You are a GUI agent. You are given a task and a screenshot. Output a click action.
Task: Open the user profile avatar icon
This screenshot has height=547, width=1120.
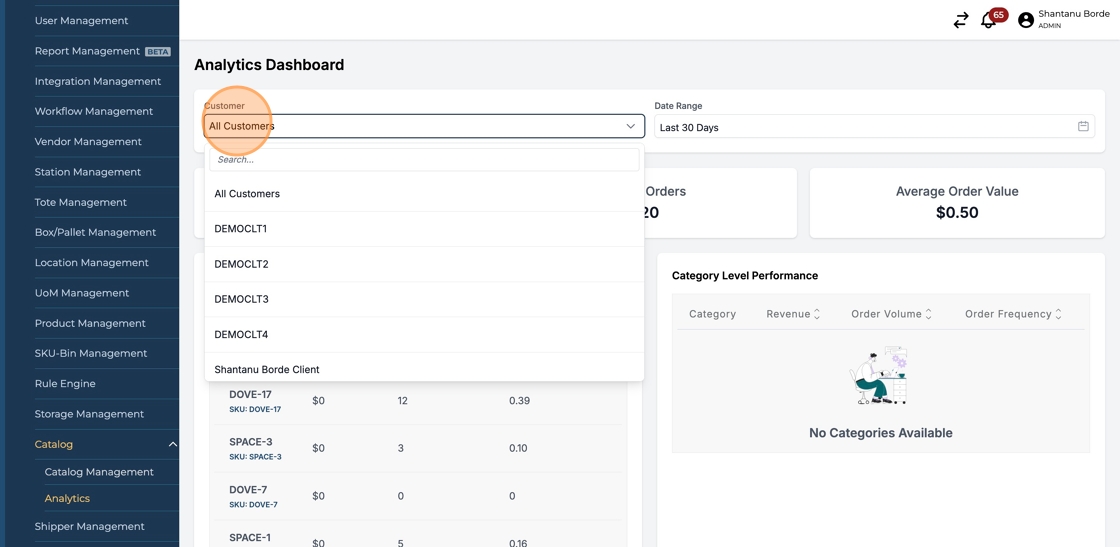coord(1025,20)
